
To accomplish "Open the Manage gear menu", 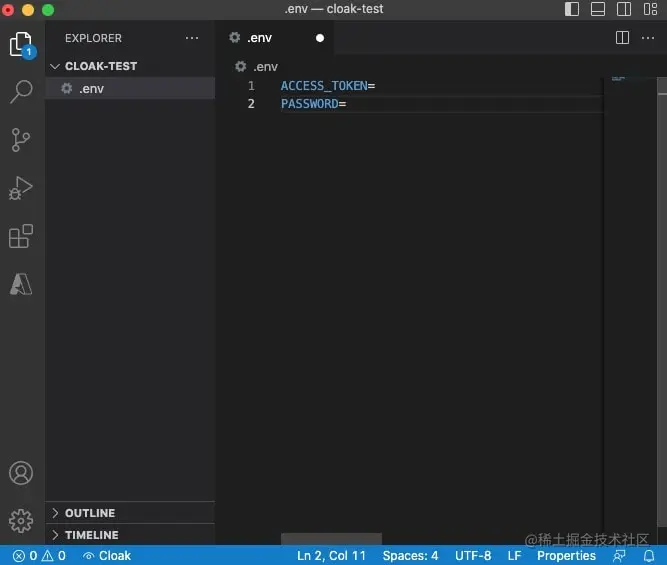I will (21, 520).
